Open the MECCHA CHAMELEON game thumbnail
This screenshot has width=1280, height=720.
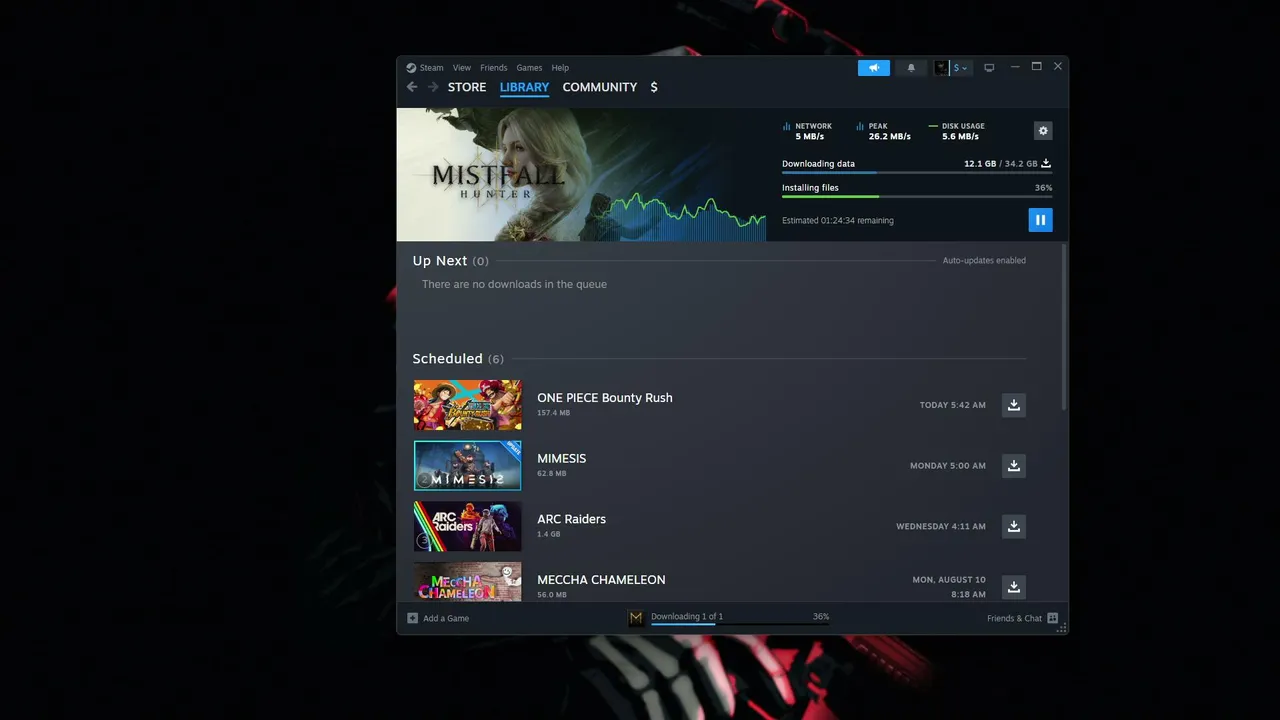[x=467, y=582]
